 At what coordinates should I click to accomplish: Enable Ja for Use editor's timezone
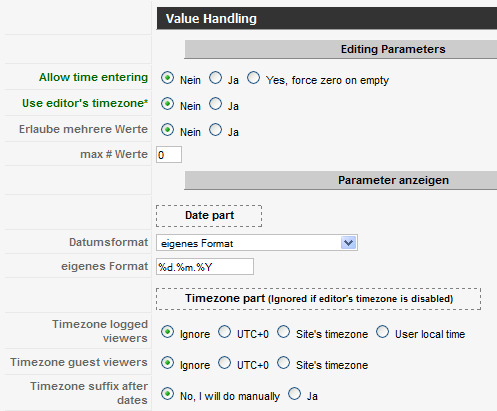click(x=215, y=104)
